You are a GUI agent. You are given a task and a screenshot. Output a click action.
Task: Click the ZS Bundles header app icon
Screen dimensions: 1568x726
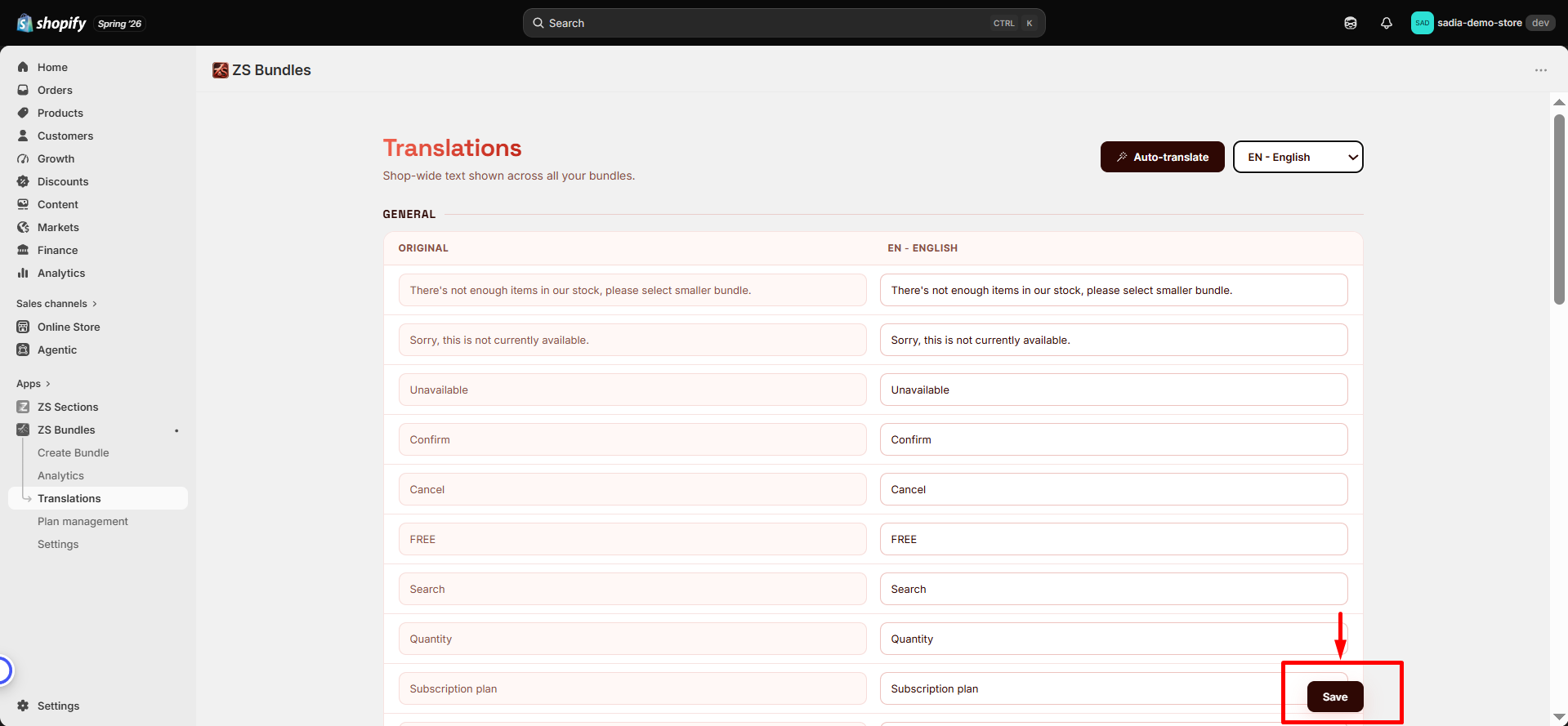tap(221, 70)
